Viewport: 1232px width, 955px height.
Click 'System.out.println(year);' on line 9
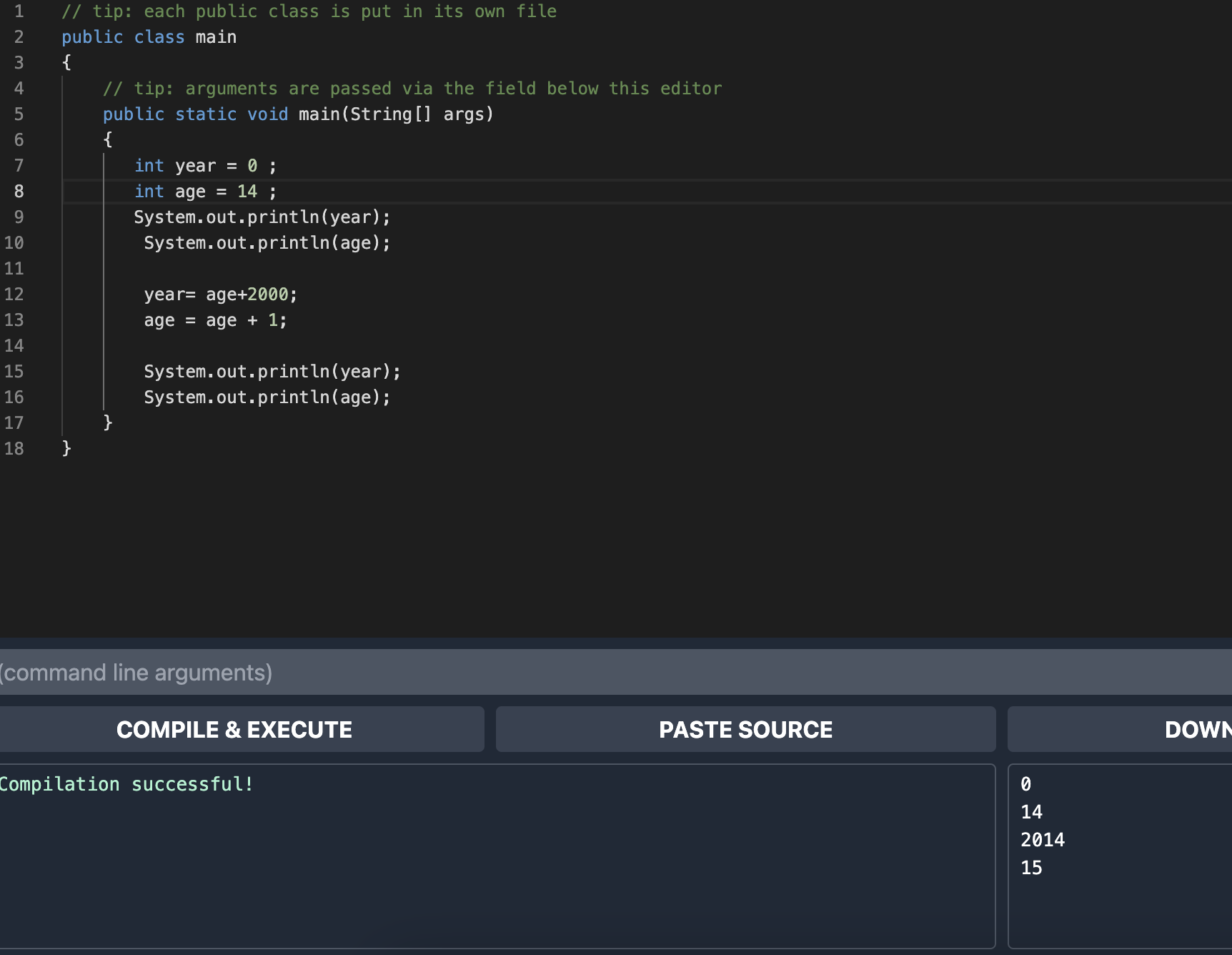click(262, 217)
